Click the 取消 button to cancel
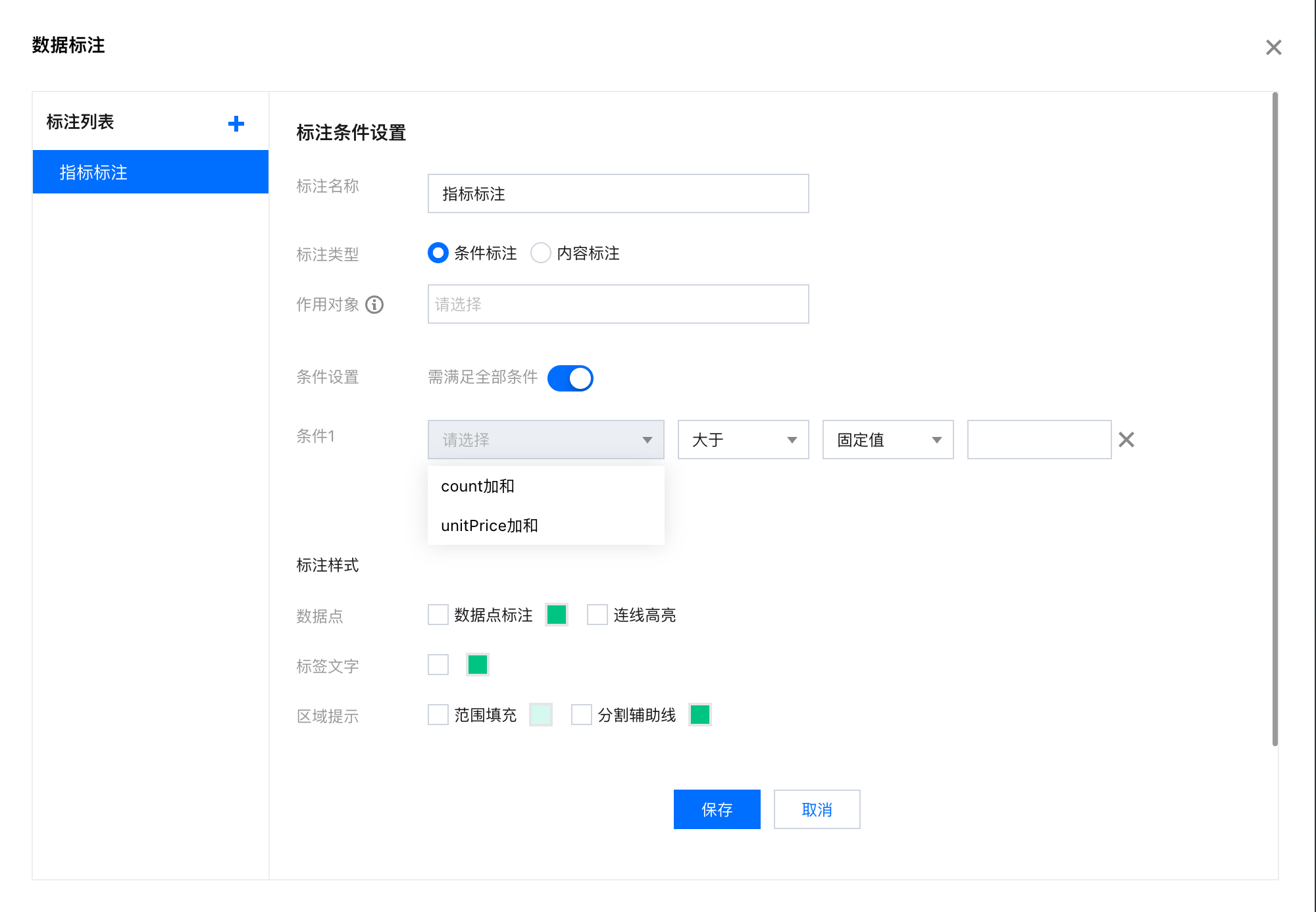1316x912 pixels. (817, 809)
